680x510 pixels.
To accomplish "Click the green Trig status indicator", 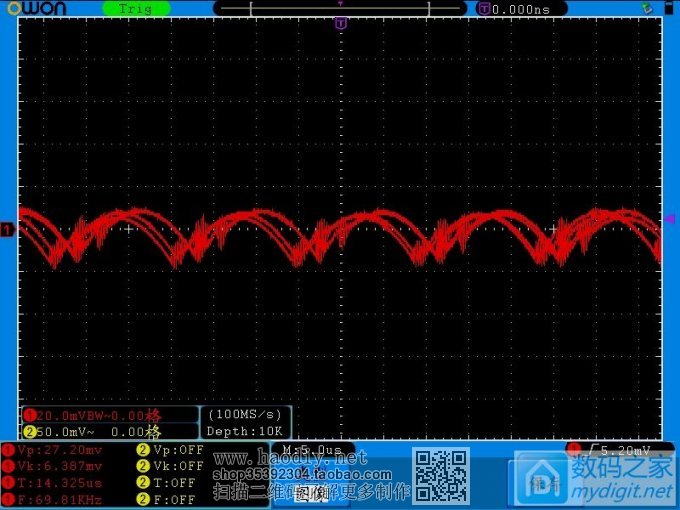I will pos(136,8).
